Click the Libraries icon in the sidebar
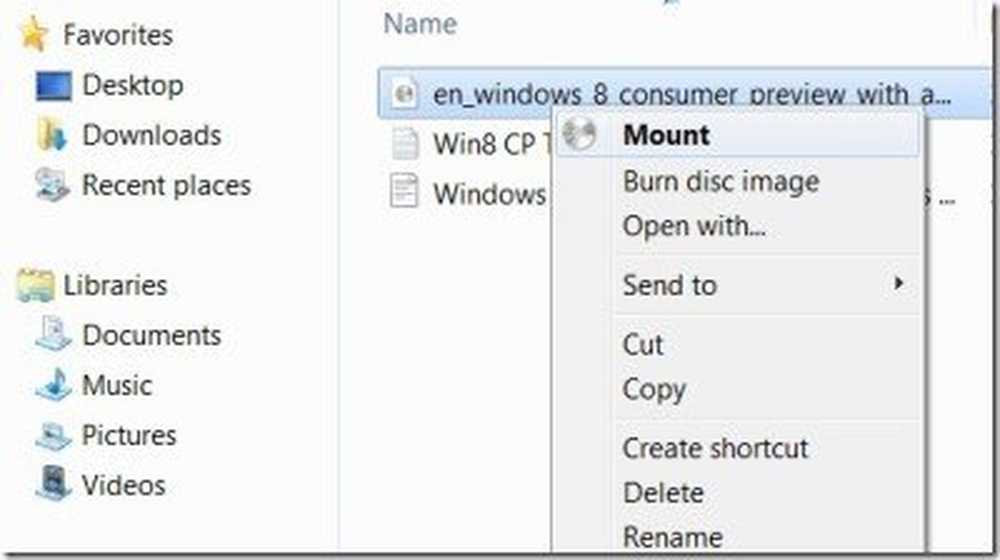The width and height of the screenshot is (1000, 560). tap(36, 286)
